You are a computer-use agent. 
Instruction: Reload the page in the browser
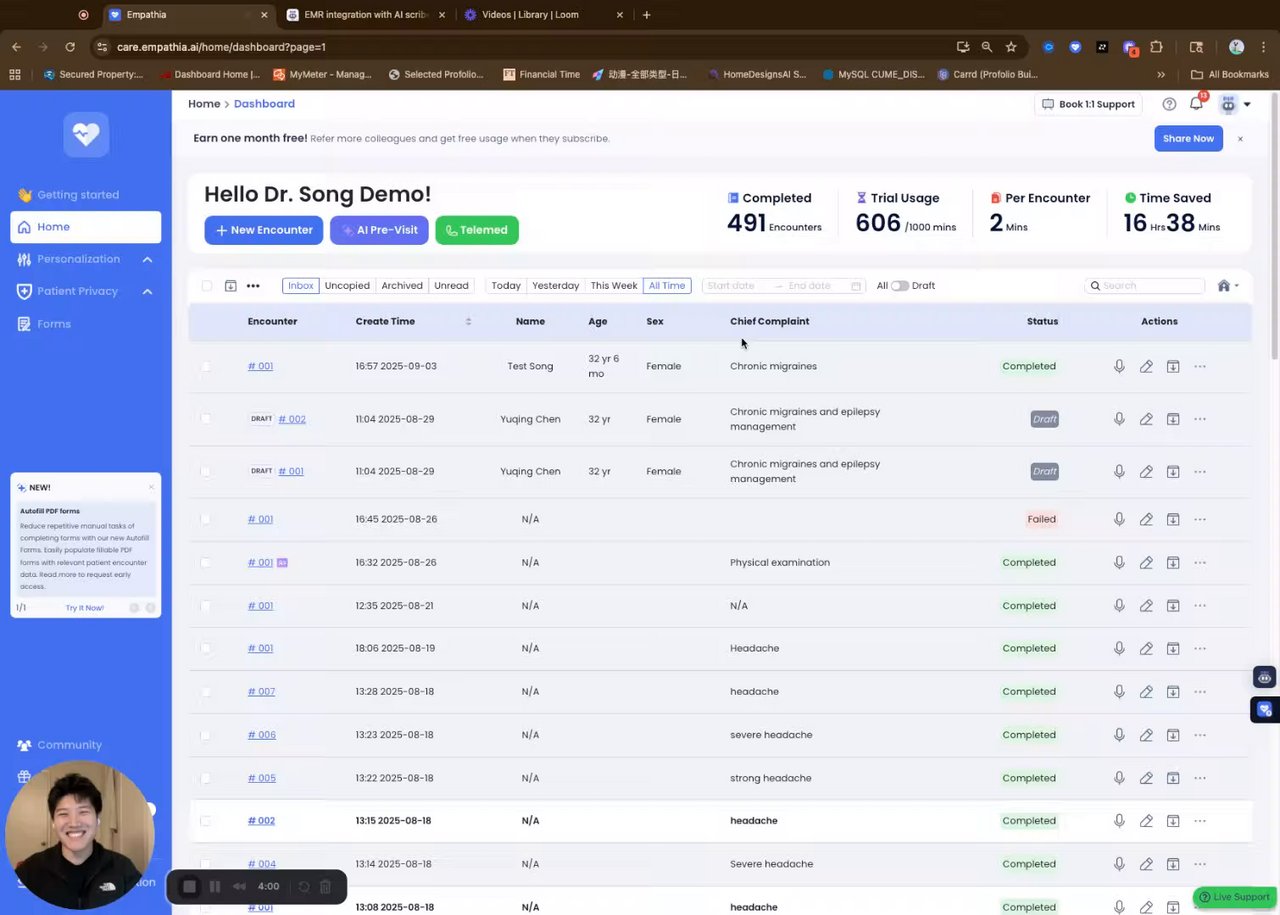click(70, 47)
